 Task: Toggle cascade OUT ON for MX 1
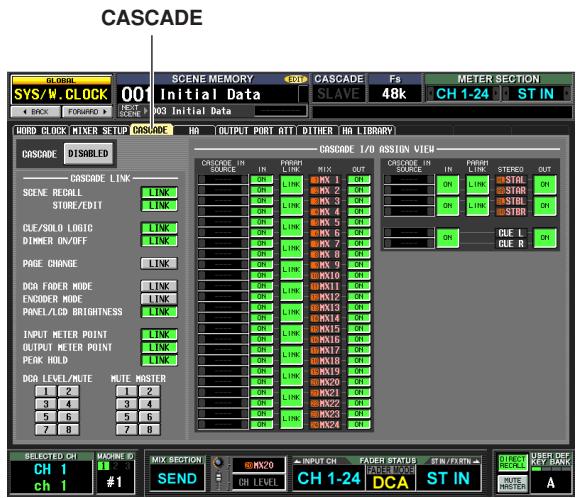(x=359, y=180)
